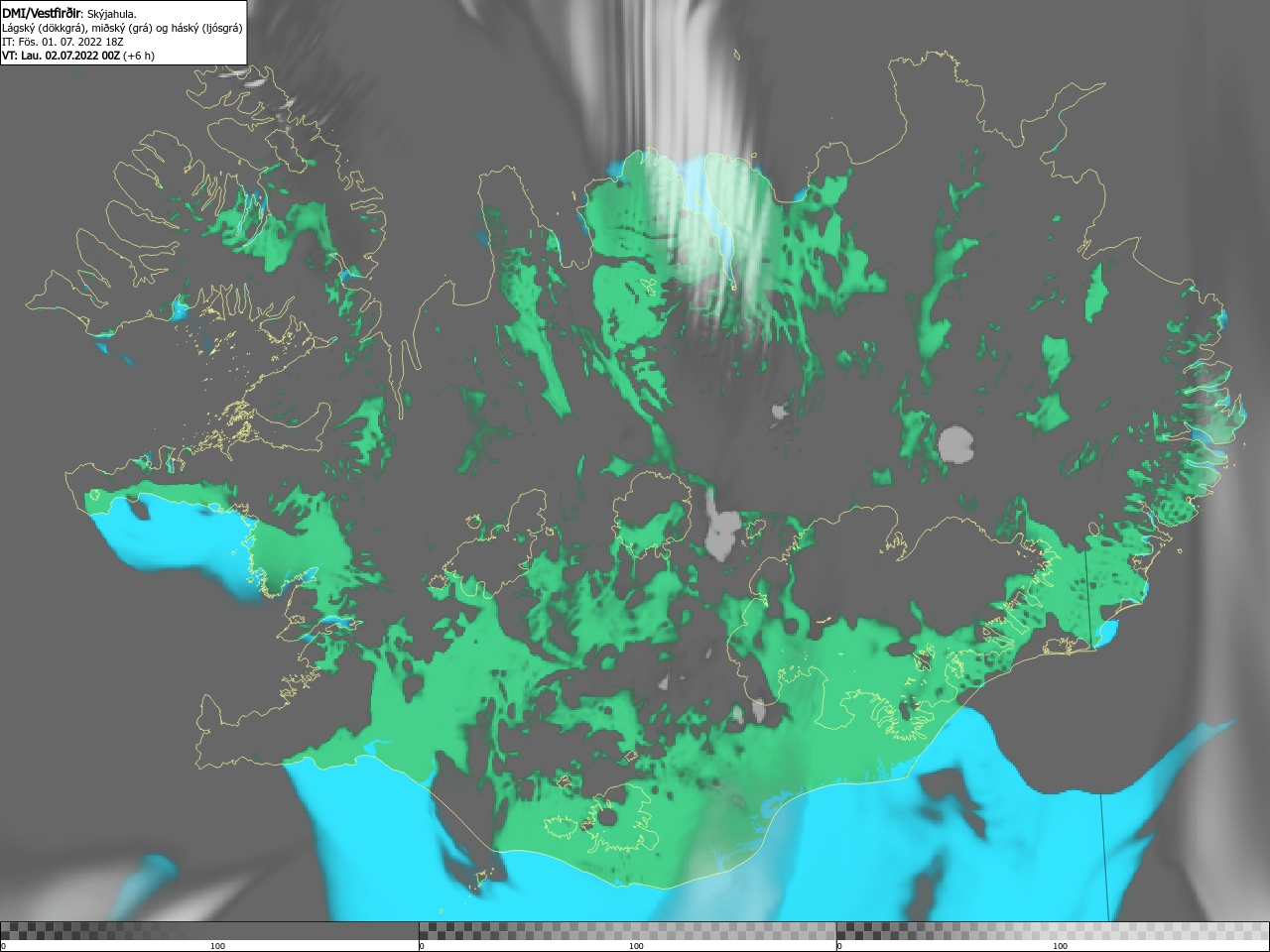Click the "100" label under the darkest scale
The image size is (1270, 952).
tap(217, 946)
